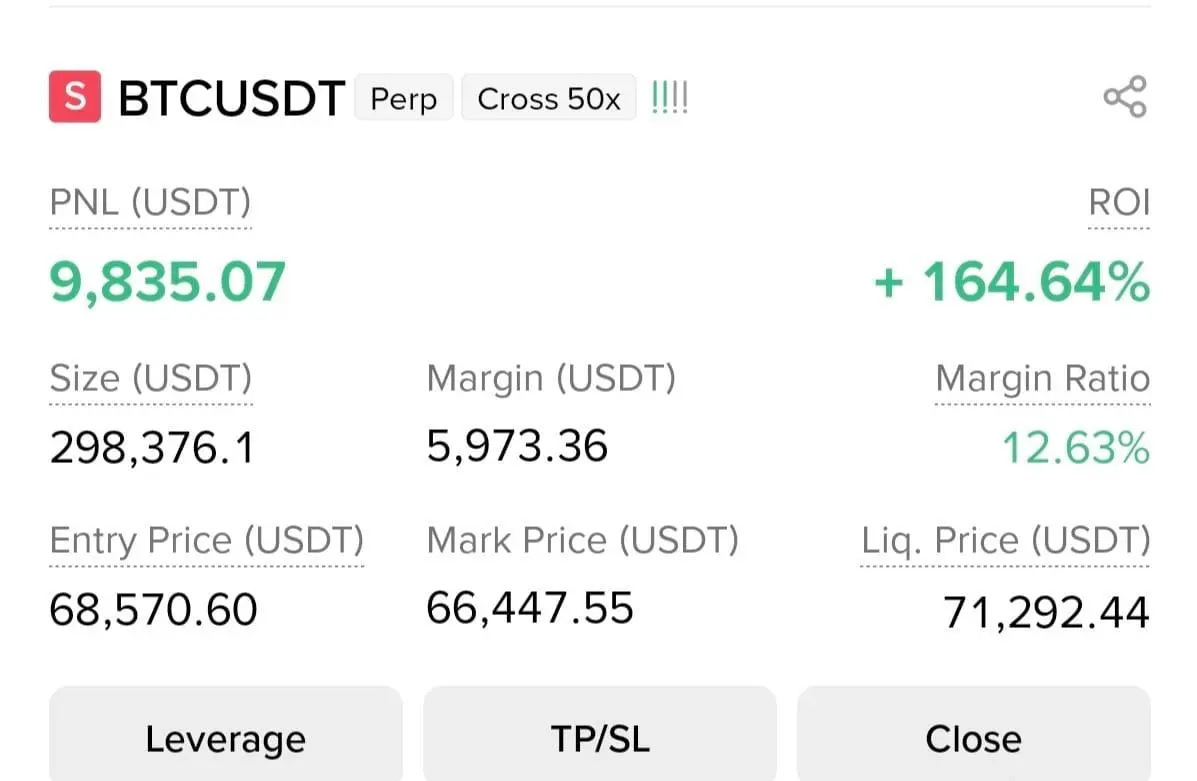Tap the PNL (USDT) label
Viewport: 1197px width, 781px height.
pos(150,203)
